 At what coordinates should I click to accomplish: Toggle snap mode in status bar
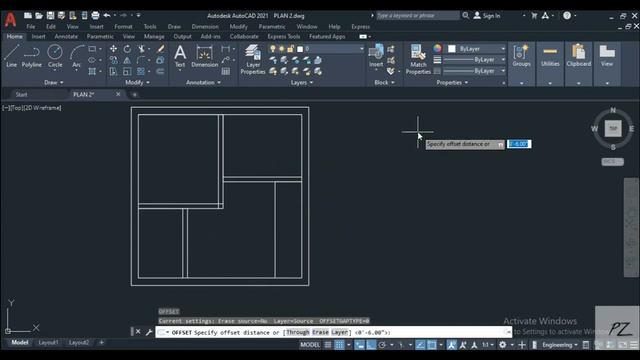pyautogui.click(x=339, y=345)
